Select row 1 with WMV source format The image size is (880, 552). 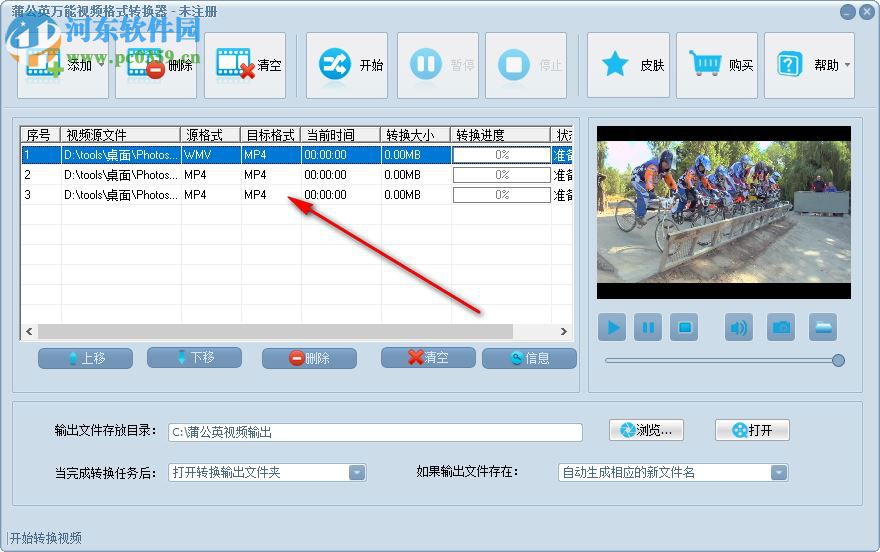click(x=296, y=155)
